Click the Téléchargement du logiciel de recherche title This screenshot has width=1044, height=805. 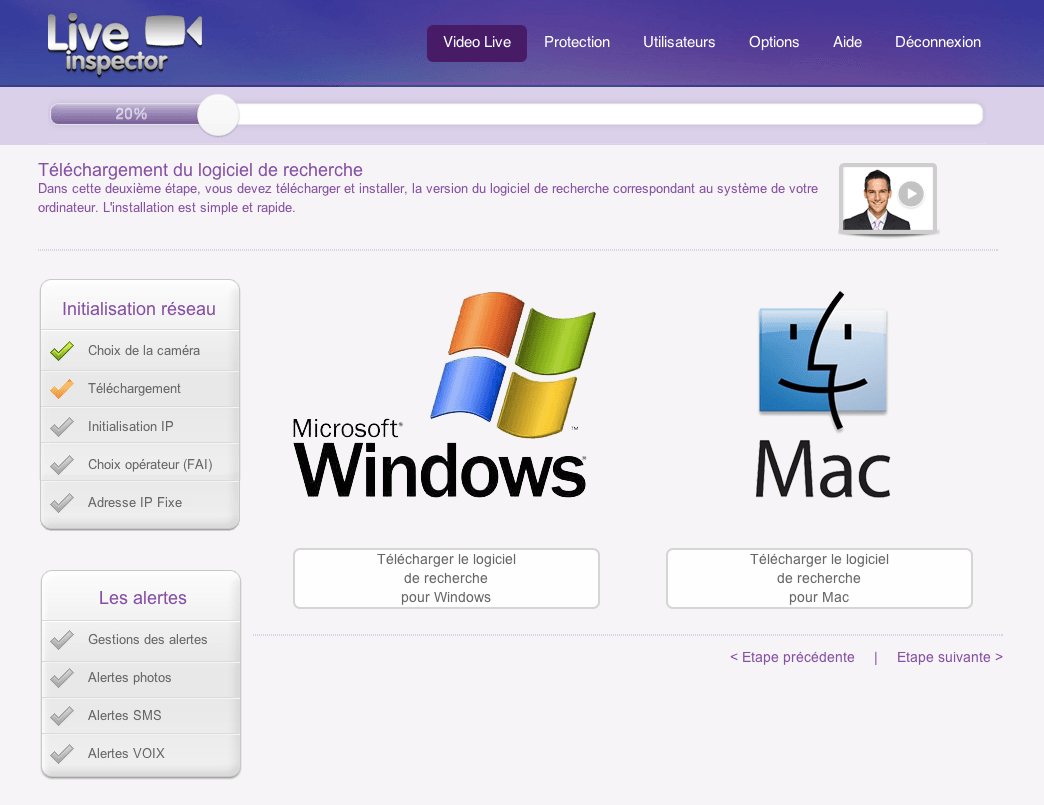[x=200, y=170]
